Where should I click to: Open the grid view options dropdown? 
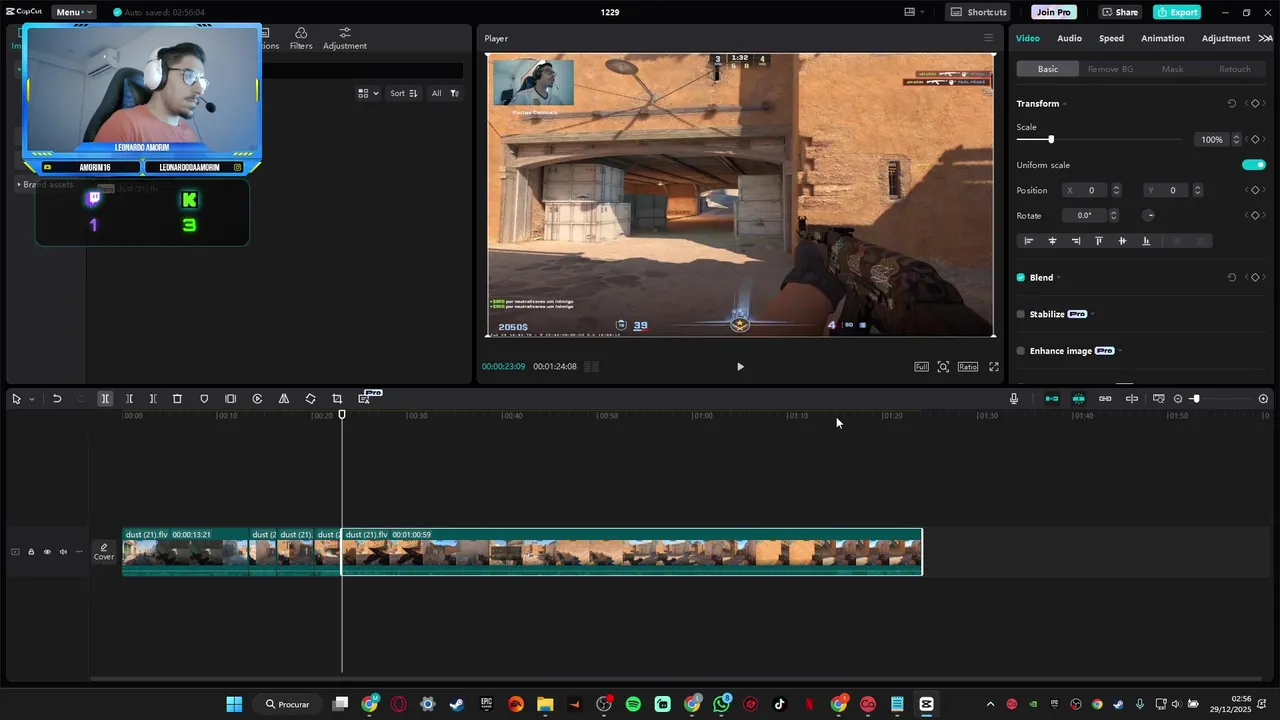pos(368,93)
